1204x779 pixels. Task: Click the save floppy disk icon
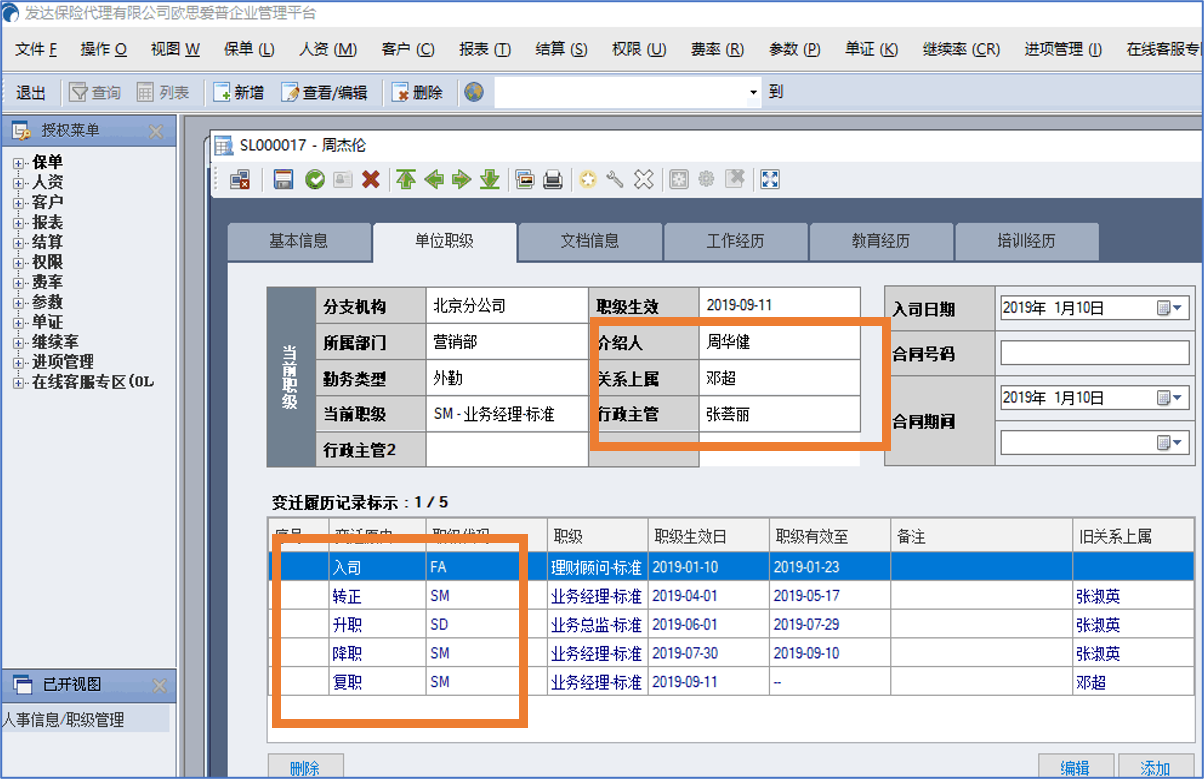click(x=283, y=180)
